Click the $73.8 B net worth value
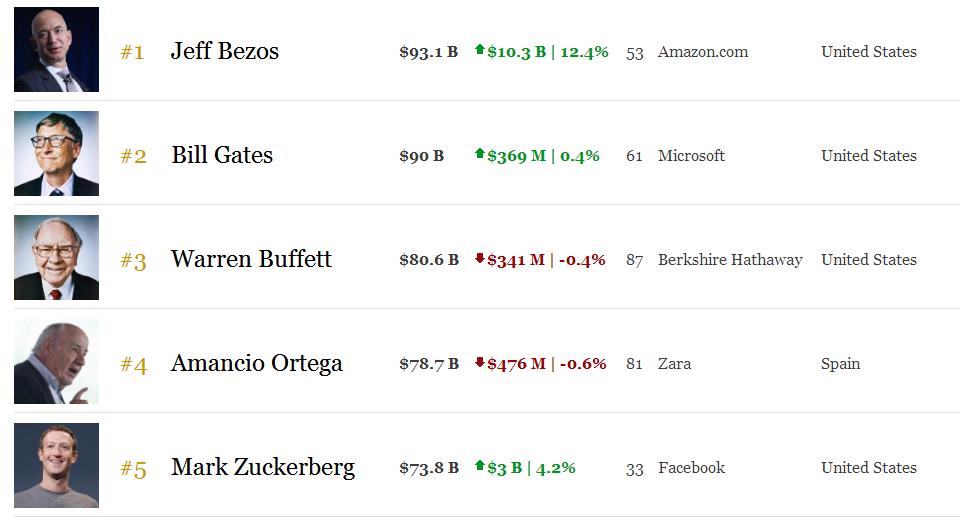This screenshot has height=517, width=960. coord(428,467)
